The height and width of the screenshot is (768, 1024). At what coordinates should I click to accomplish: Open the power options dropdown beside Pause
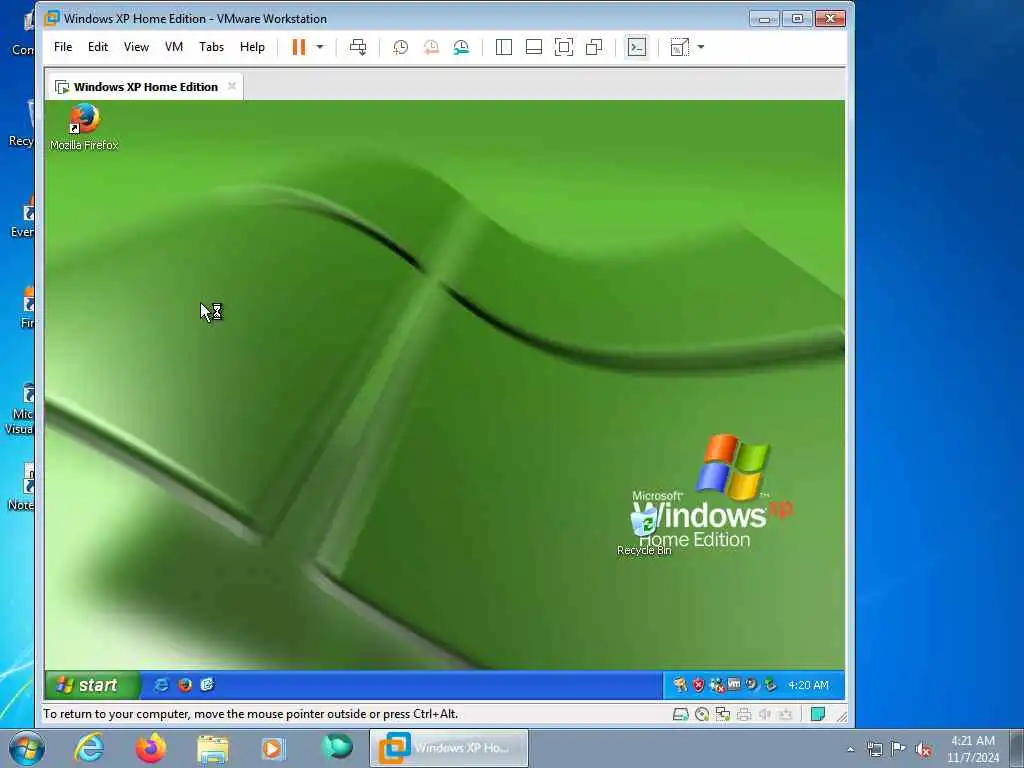(320, 47)
